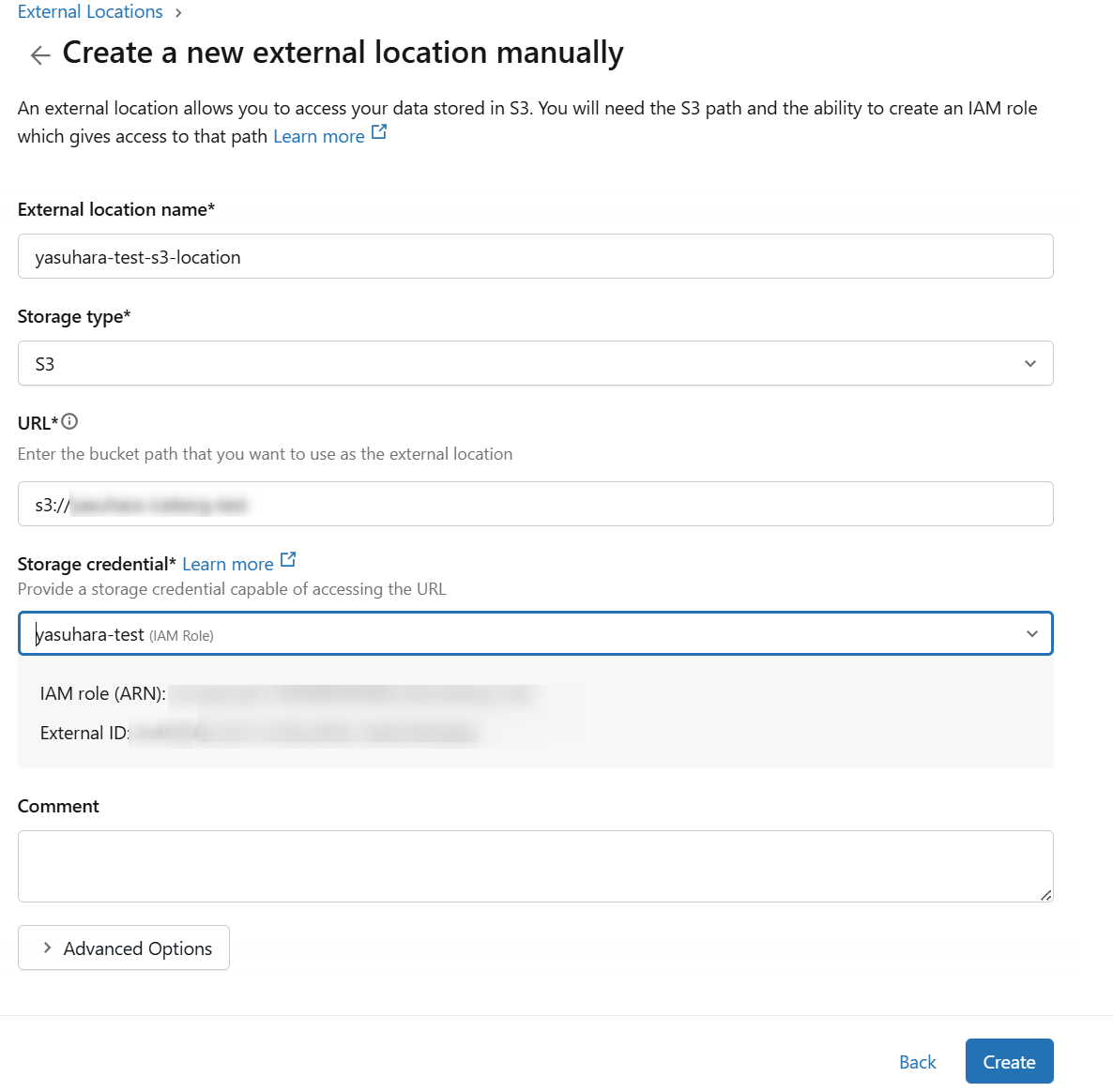The height and width of the screenshot is (1092, 1113).
Task: Click the Advanced Options chevron icon
Action: (47, 948)
